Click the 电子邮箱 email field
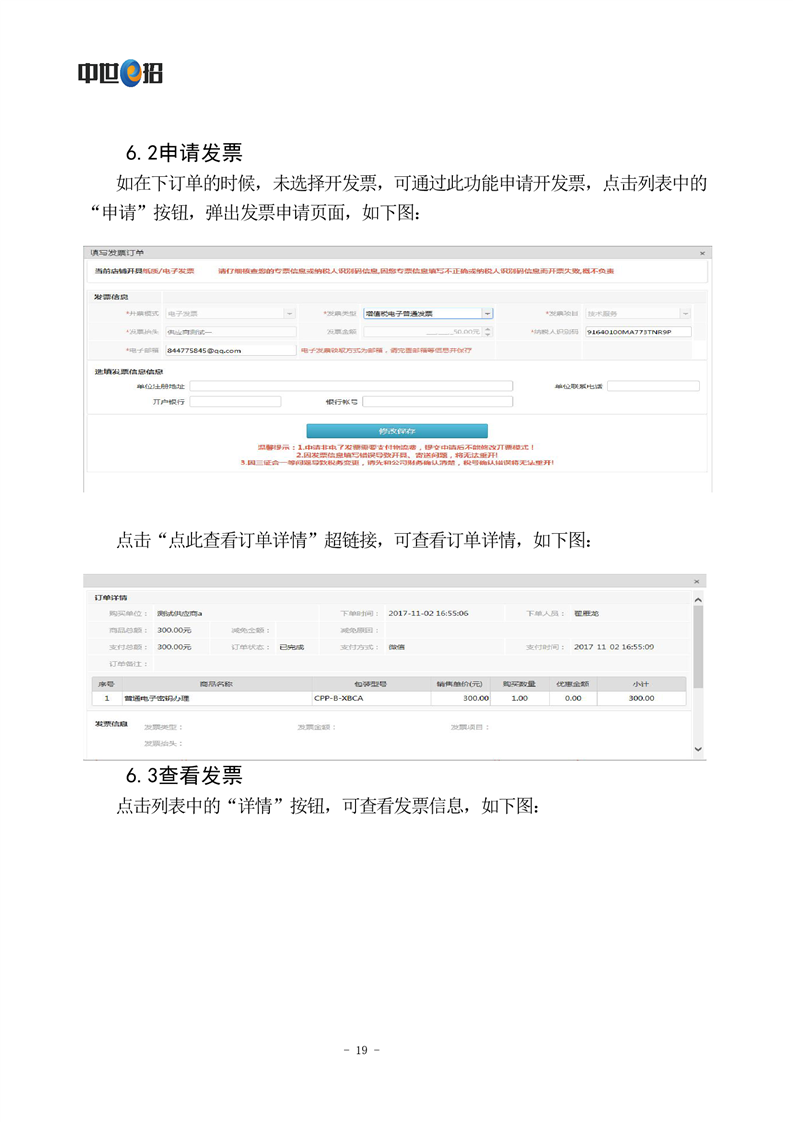Screen dimensions: 793x1122 (x=230, y=351)
